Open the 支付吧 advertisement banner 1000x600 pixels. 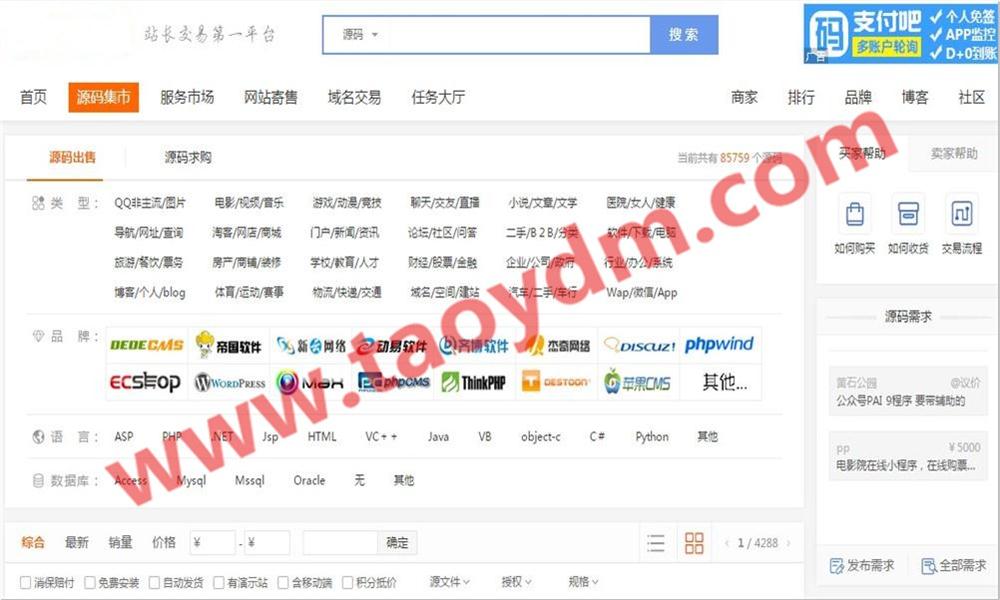[x=901, y=34]
